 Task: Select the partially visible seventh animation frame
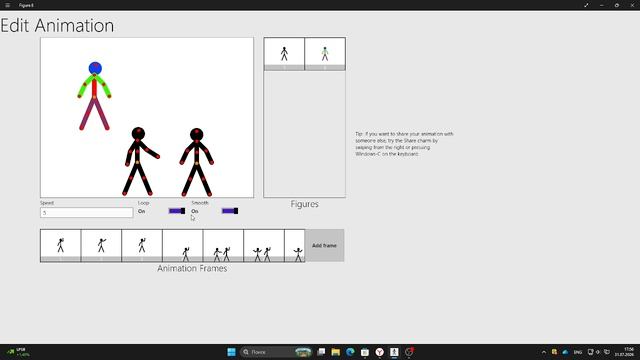(295, 246)
